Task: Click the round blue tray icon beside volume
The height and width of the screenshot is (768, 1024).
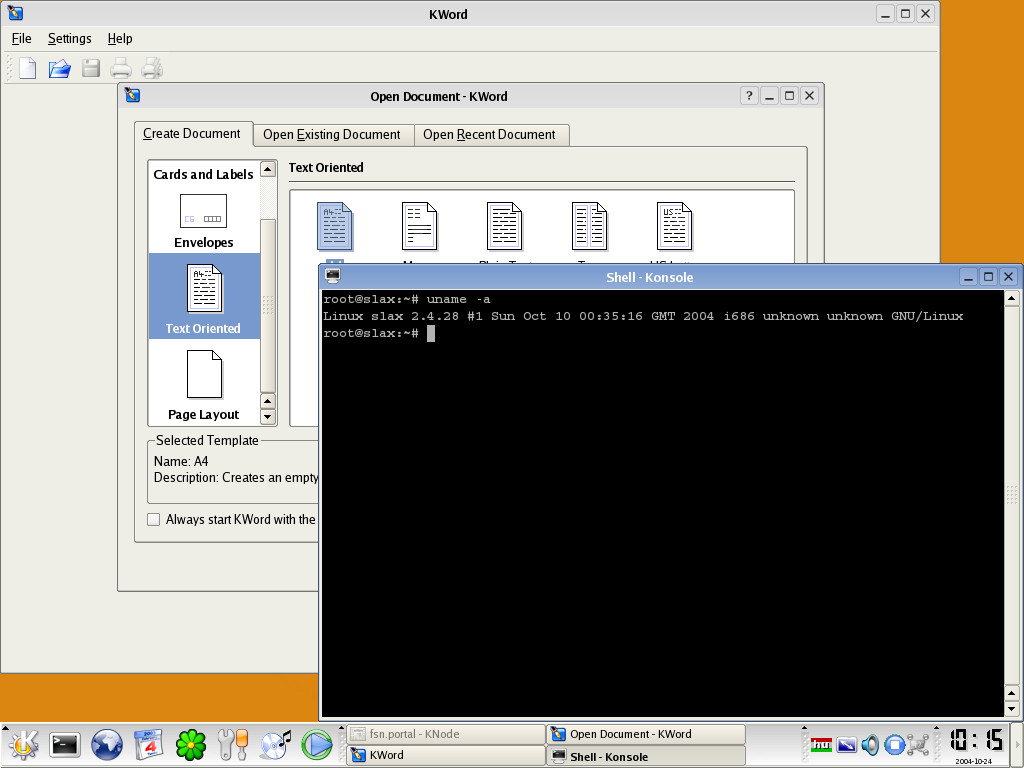Action: click(x=894, y=744)
